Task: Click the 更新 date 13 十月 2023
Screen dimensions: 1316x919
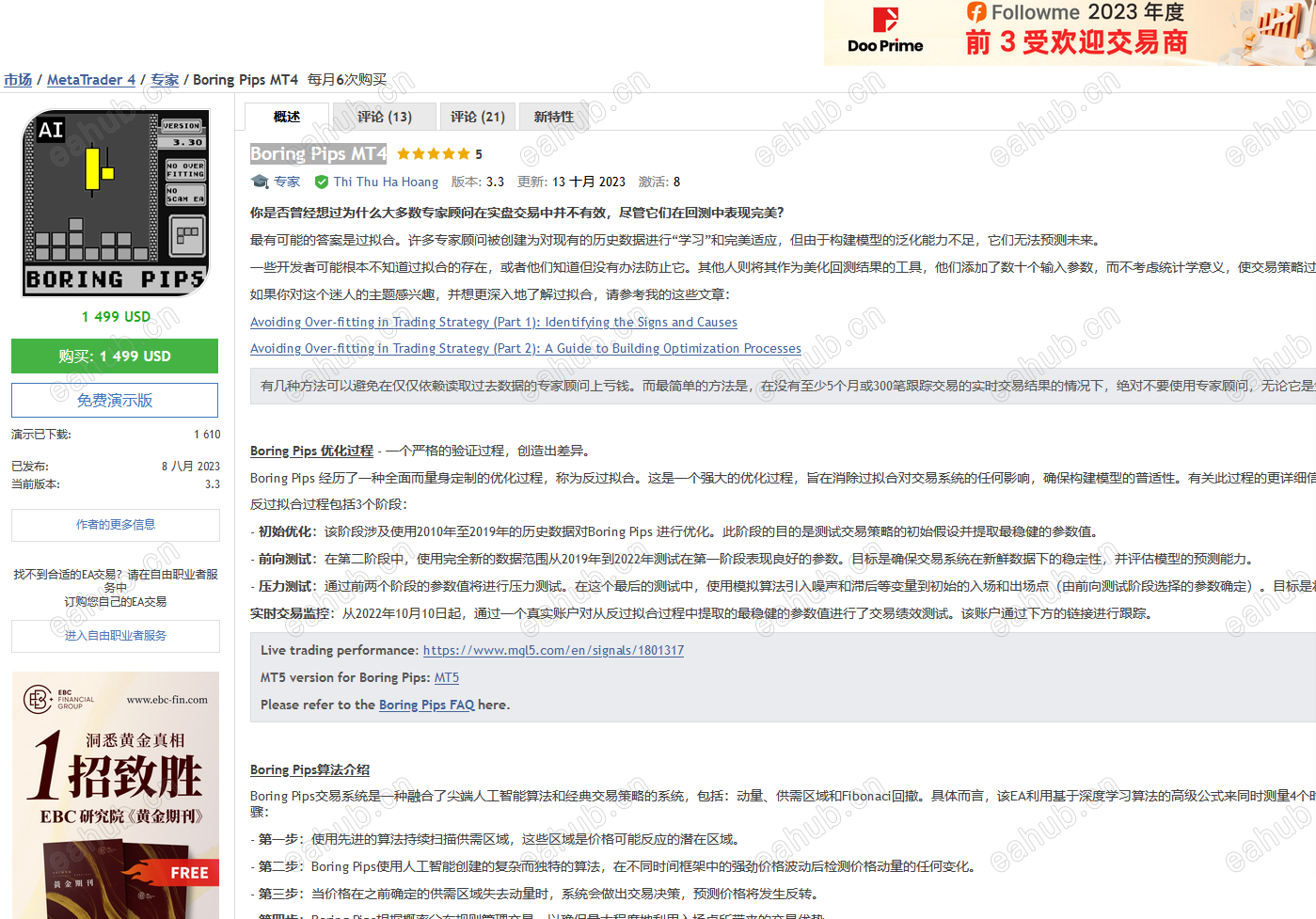Action: 589,182
